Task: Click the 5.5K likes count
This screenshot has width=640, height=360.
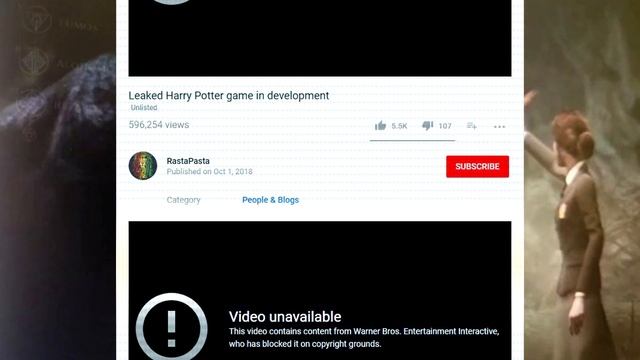Action: 399,126
